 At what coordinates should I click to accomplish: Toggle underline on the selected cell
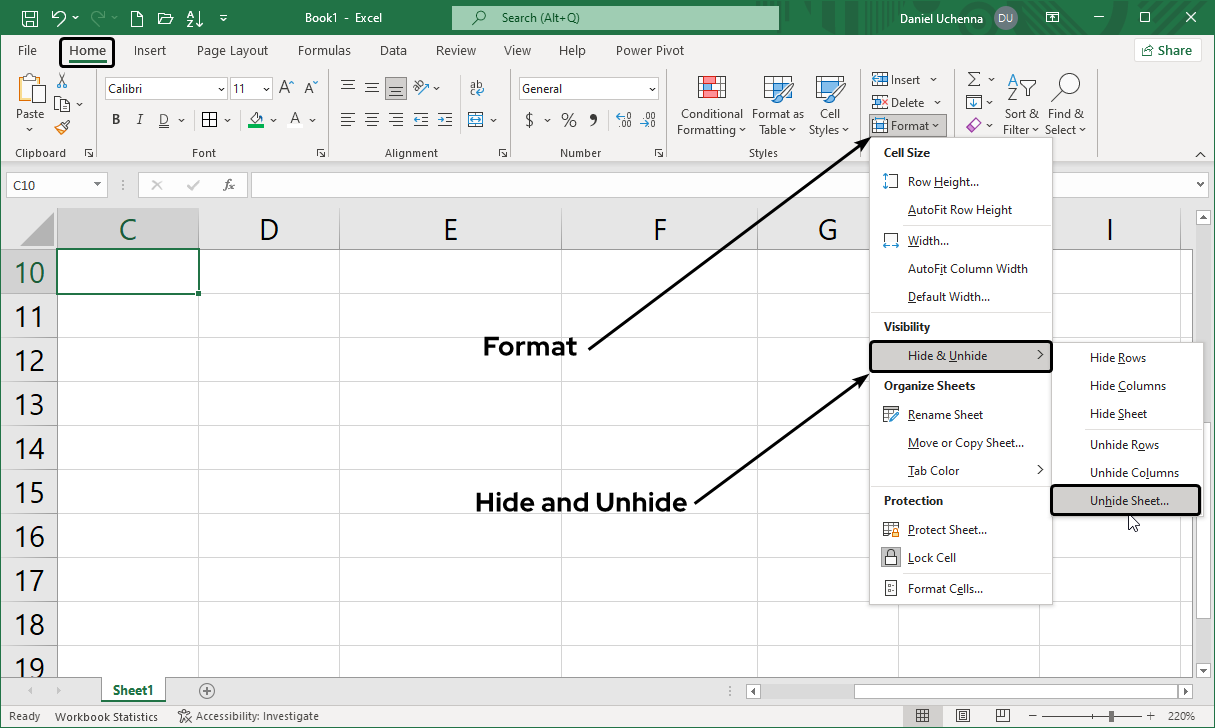tap(161, 119)
